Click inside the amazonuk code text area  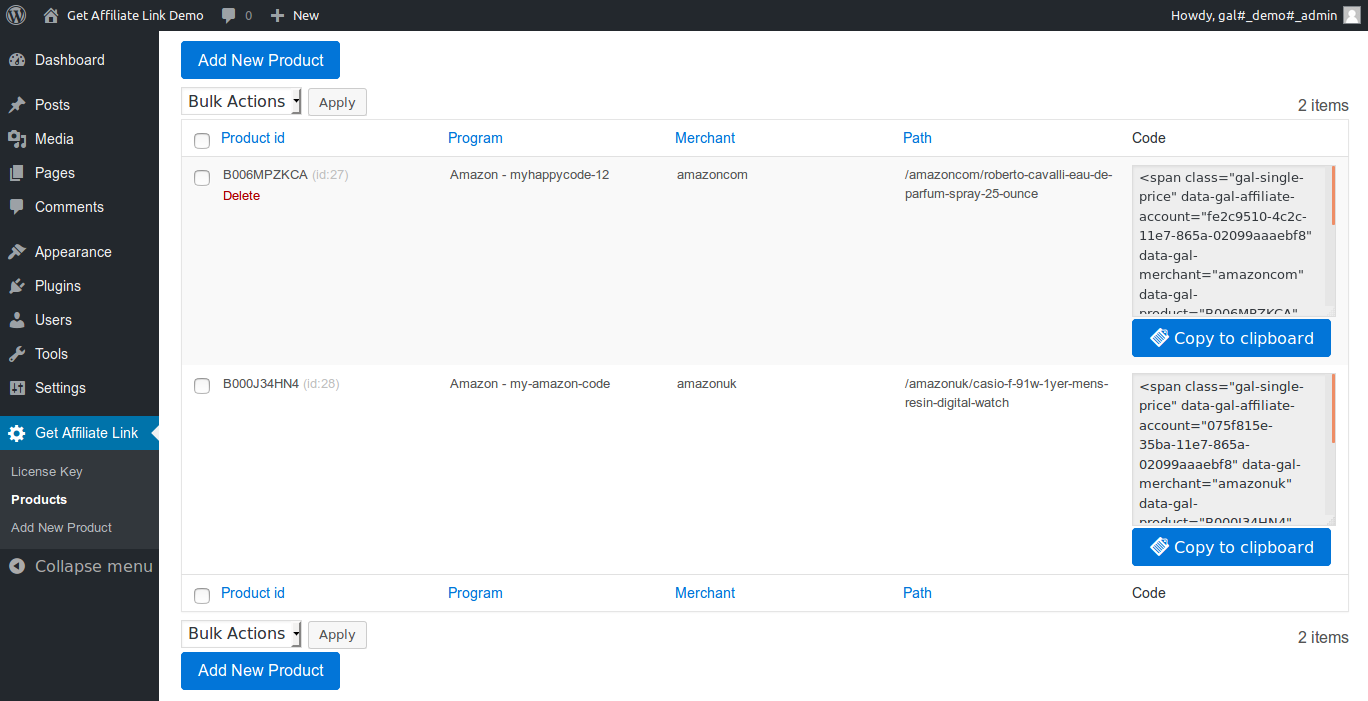[1229, 450]
